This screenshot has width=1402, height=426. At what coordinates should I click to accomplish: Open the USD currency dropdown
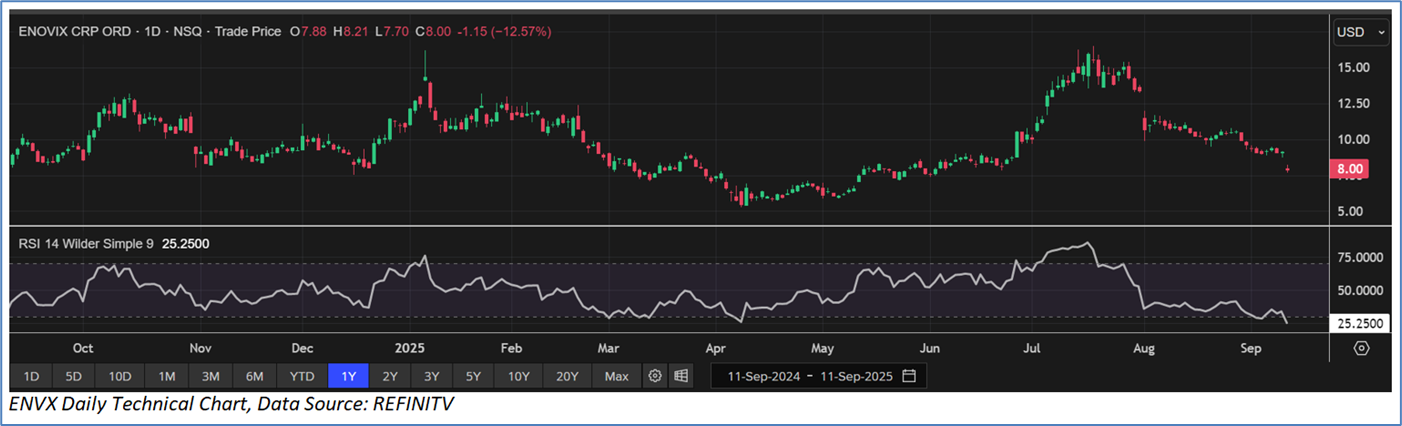[1361, 32]
